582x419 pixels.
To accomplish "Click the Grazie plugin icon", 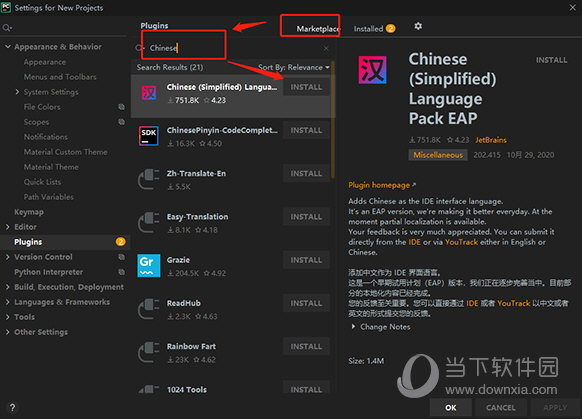I will point(148,266).
